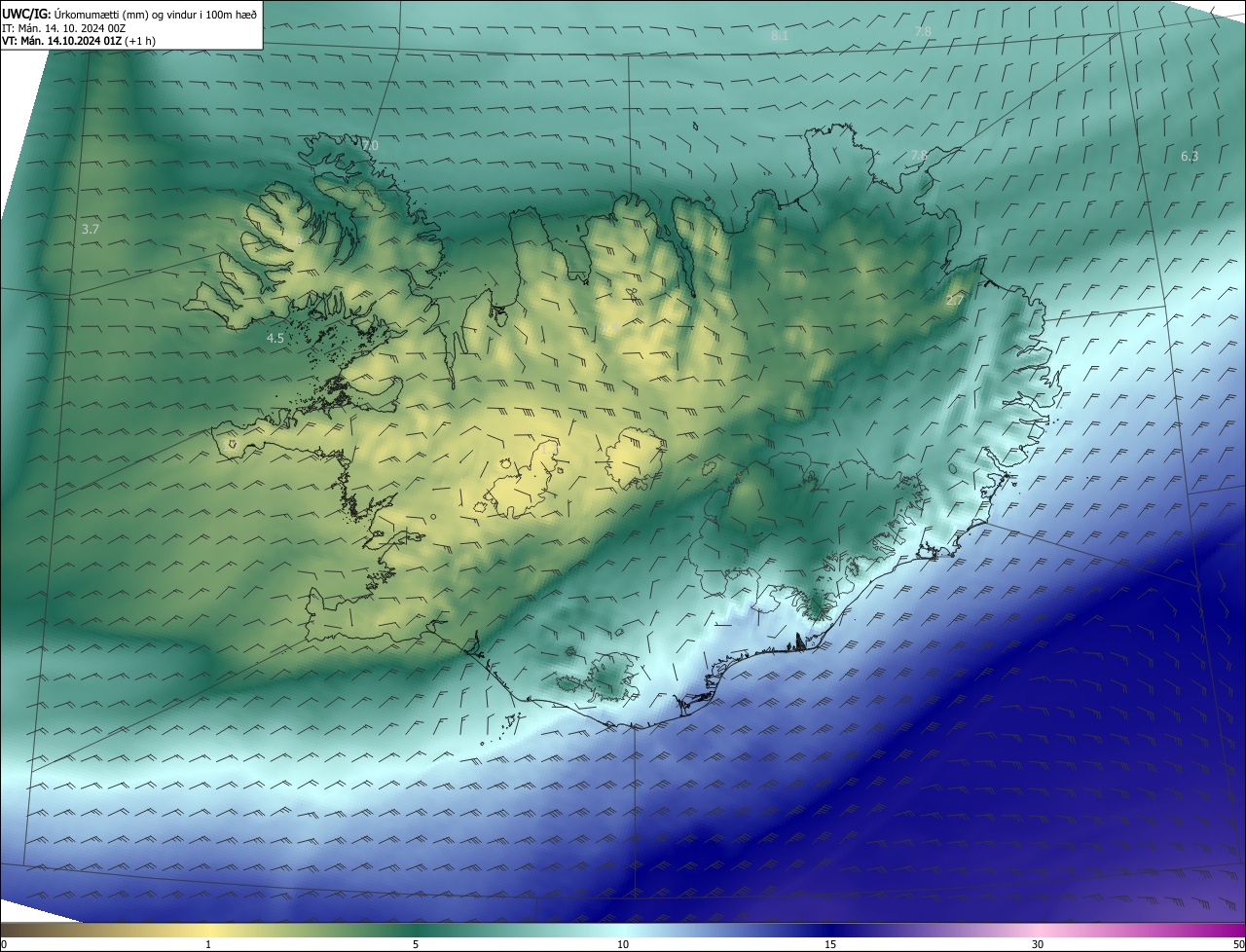Click the 'IT: Mán. 14. 10. 2024 00Z' line
The height and width of the screenshot is (952, 1246).
(63, 28)
